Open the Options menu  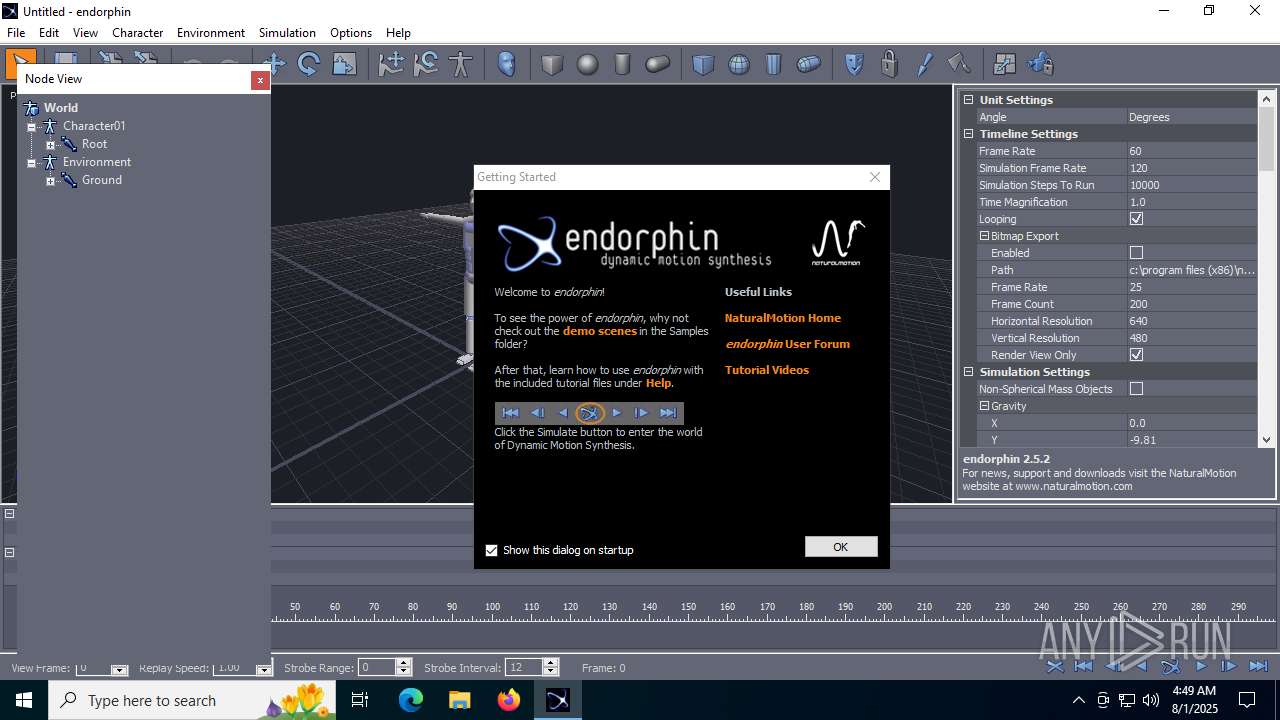click(351, 33)
